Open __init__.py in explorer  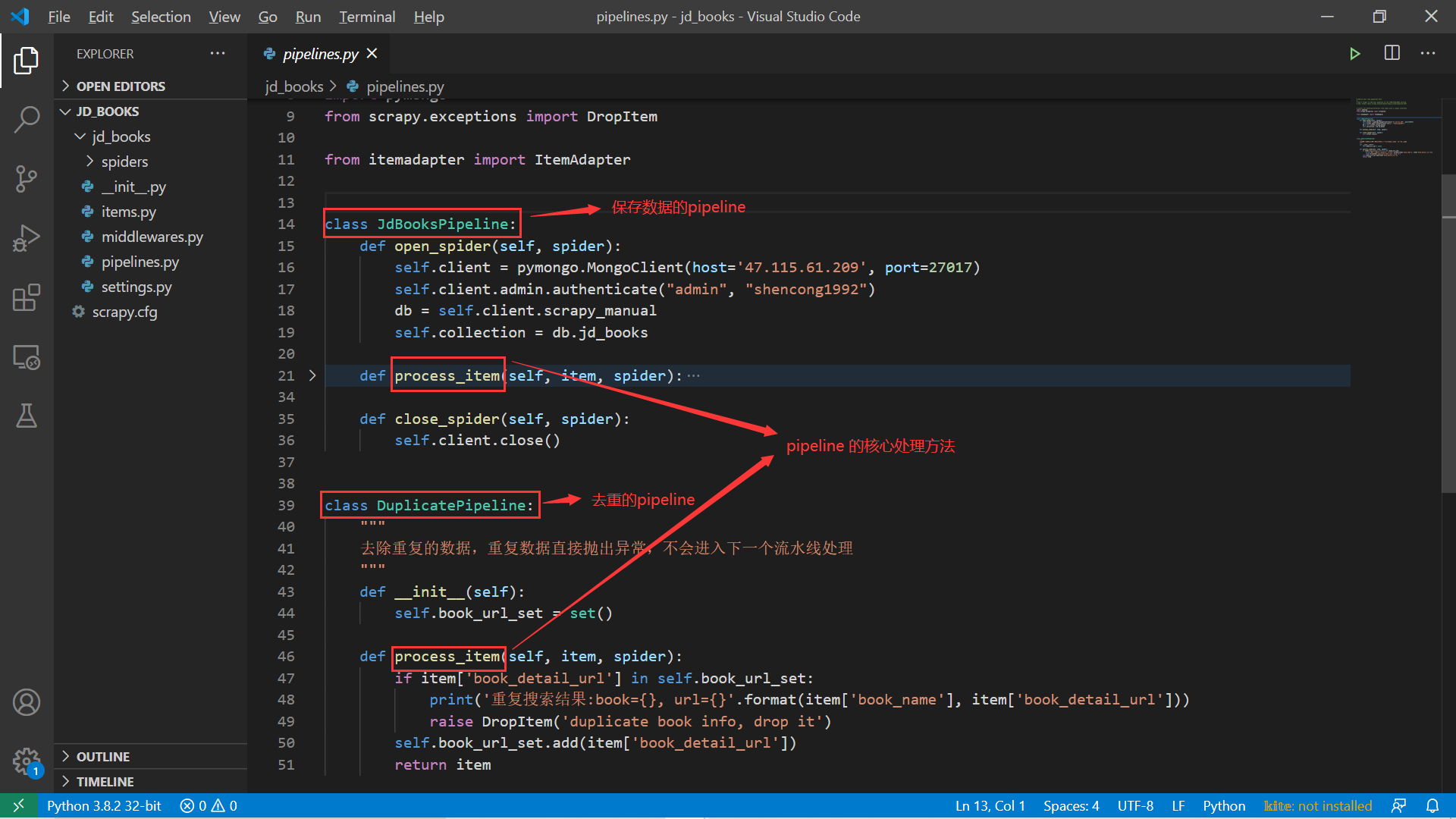[133, 187]
